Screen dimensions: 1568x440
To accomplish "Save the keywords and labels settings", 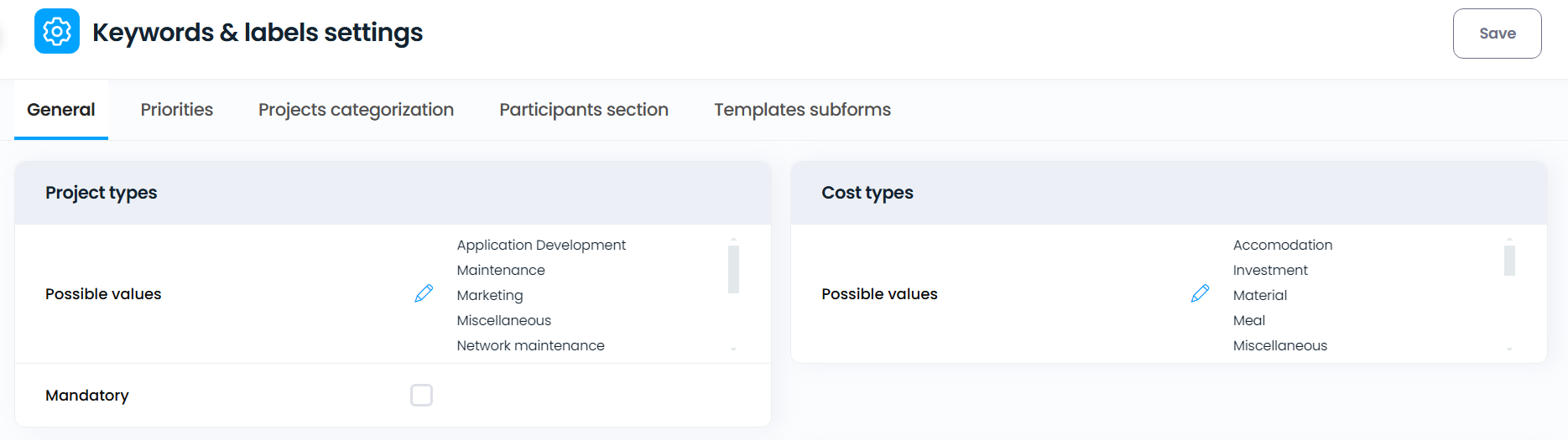I will pos(1497,34).
